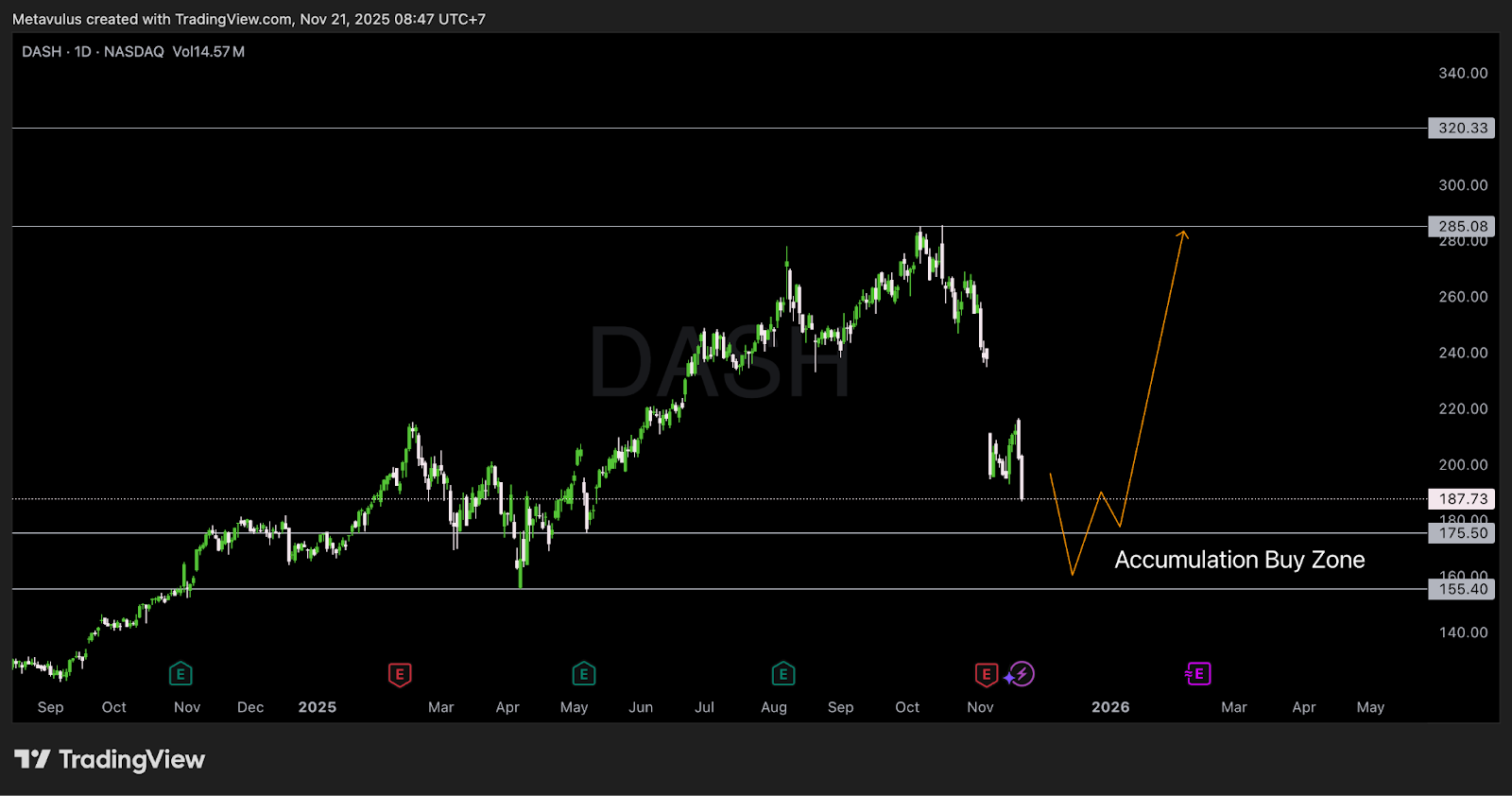The width and height of the screenshot is (1512, 796).
Task: Click the 340.00 value on the price axis
Action: pyautogui.click(x=1462, y=73)
